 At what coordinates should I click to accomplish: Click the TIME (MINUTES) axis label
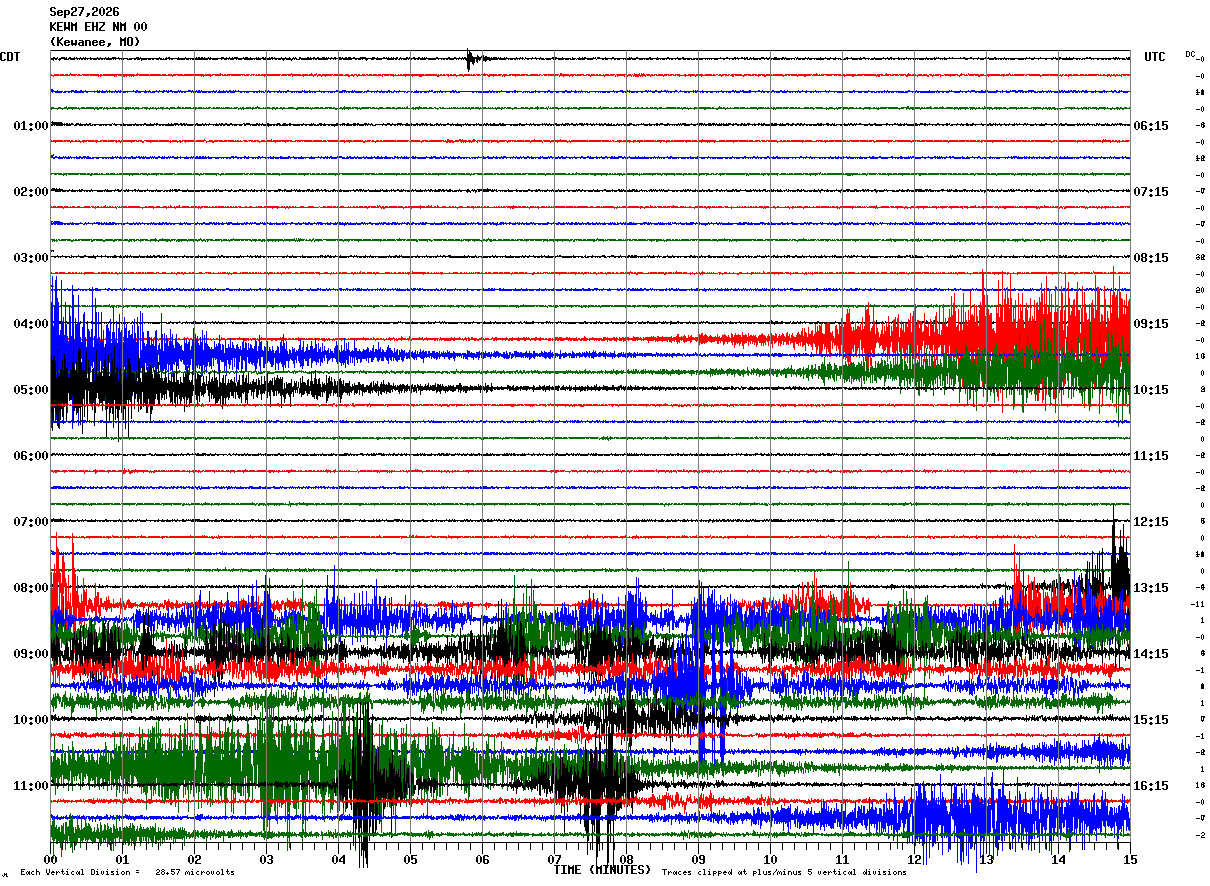point(602,870)
